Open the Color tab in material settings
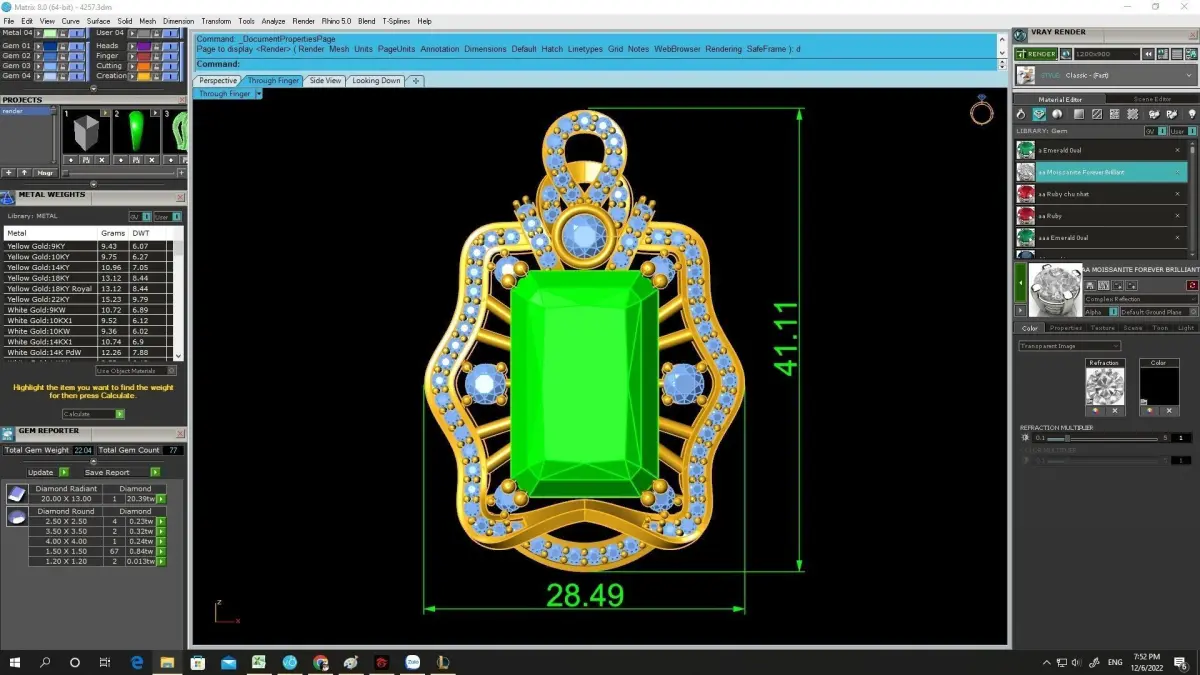This screenshot has width=1200, height=675. coord(1029,328)
